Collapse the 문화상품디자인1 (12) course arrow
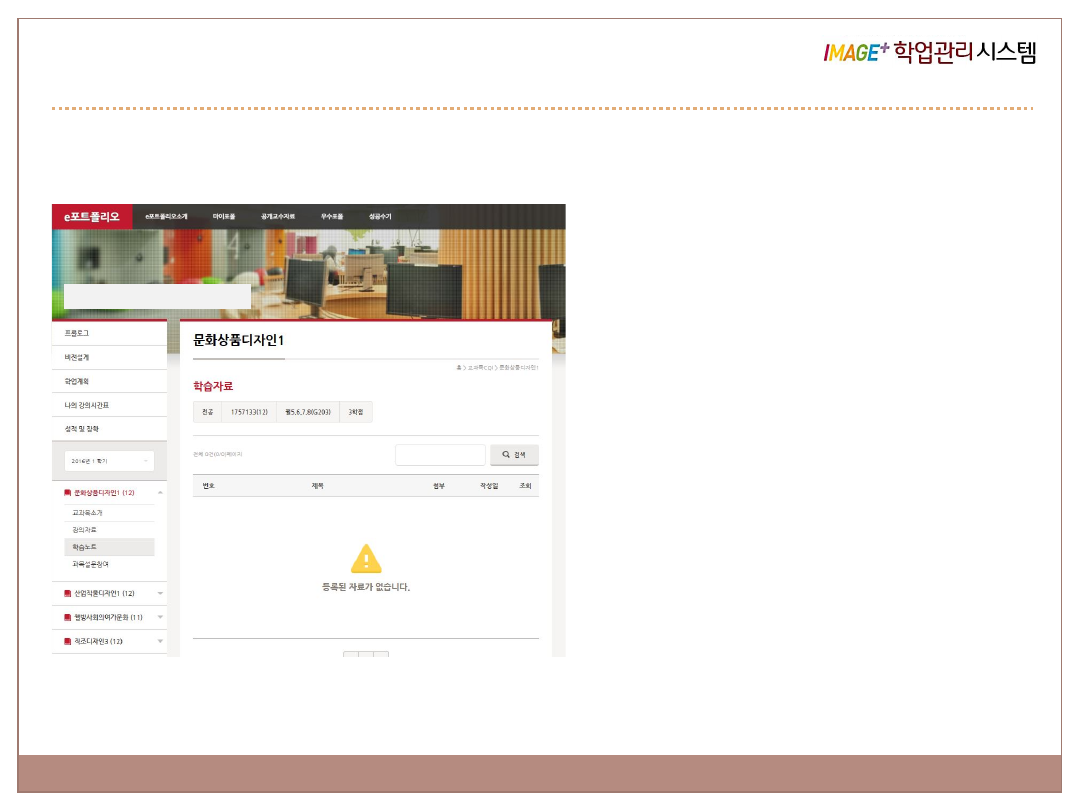This screenshot has height=810, width=1080. coord(160,492)
